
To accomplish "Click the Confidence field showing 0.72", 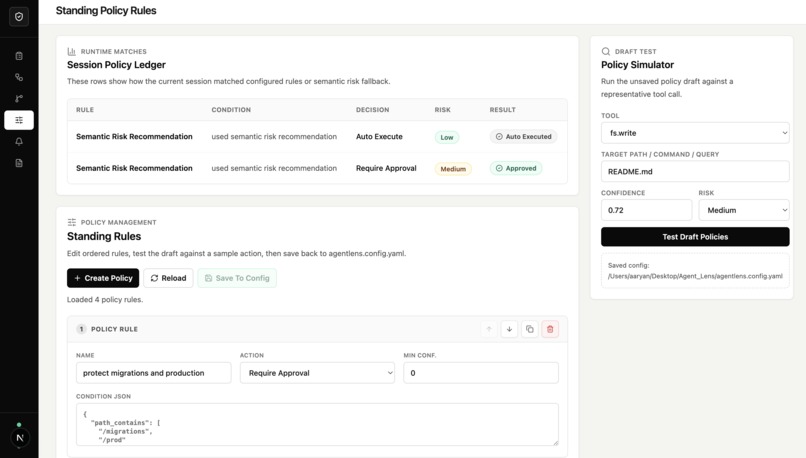I will tap(646, 210).
